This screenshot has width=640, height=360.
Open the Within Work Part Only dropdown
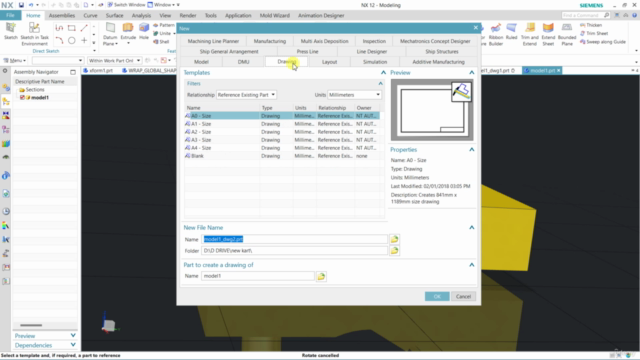pos(114,60)
